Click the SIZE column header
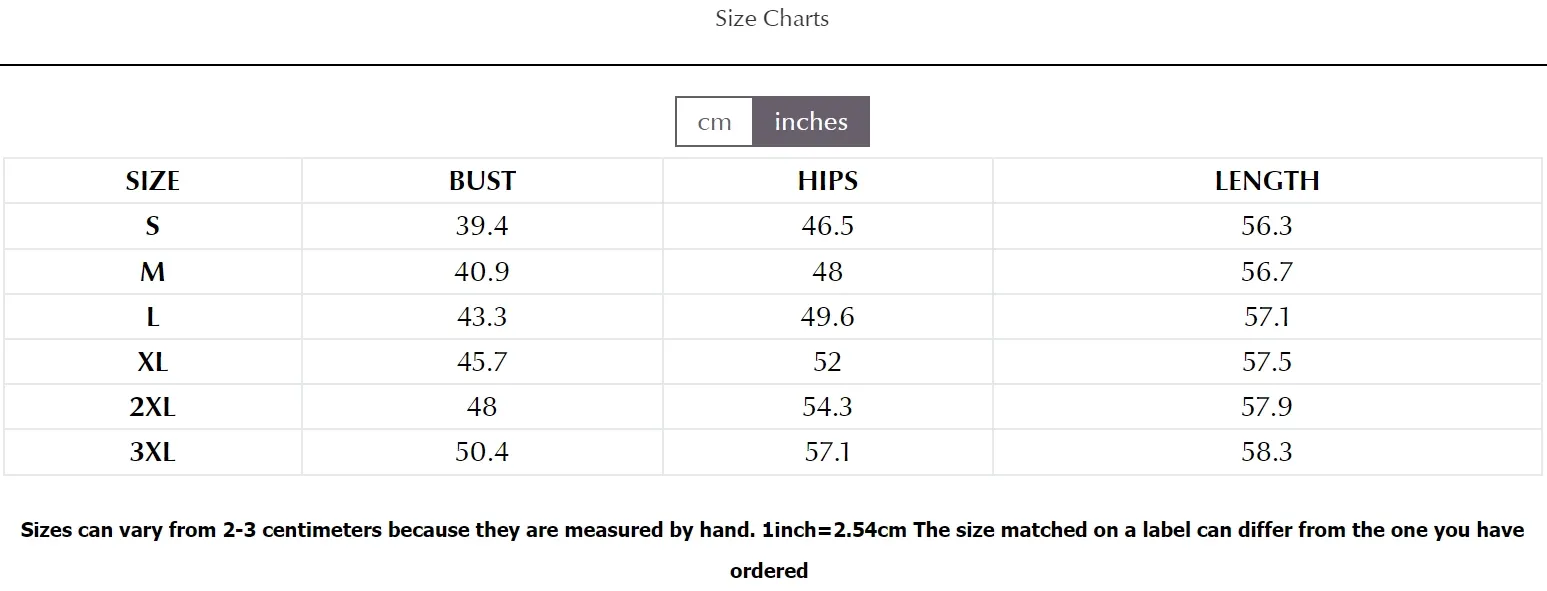The image size is (1547, 591). point(153,181)
